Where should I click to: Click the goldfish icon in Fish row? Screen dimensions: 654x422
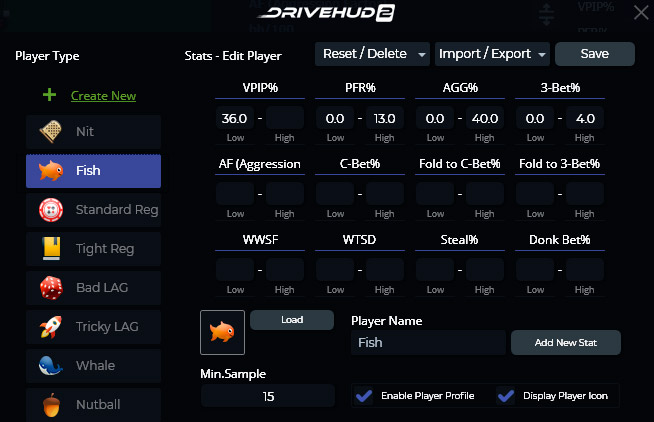(51, 171)
